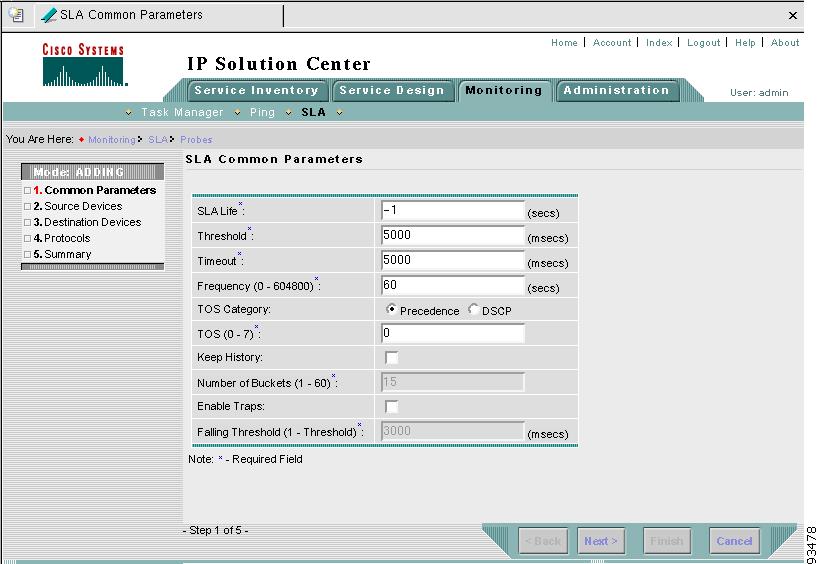Open the Index link
819x564 pixels.
tap(659, 43)
